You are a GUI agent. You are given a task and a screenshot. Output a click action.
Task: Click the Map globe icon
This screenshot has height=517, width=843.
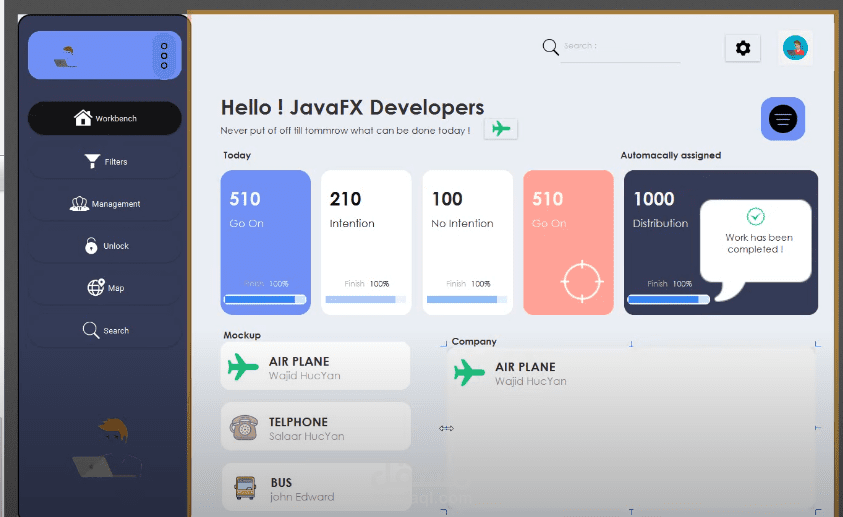96,288
